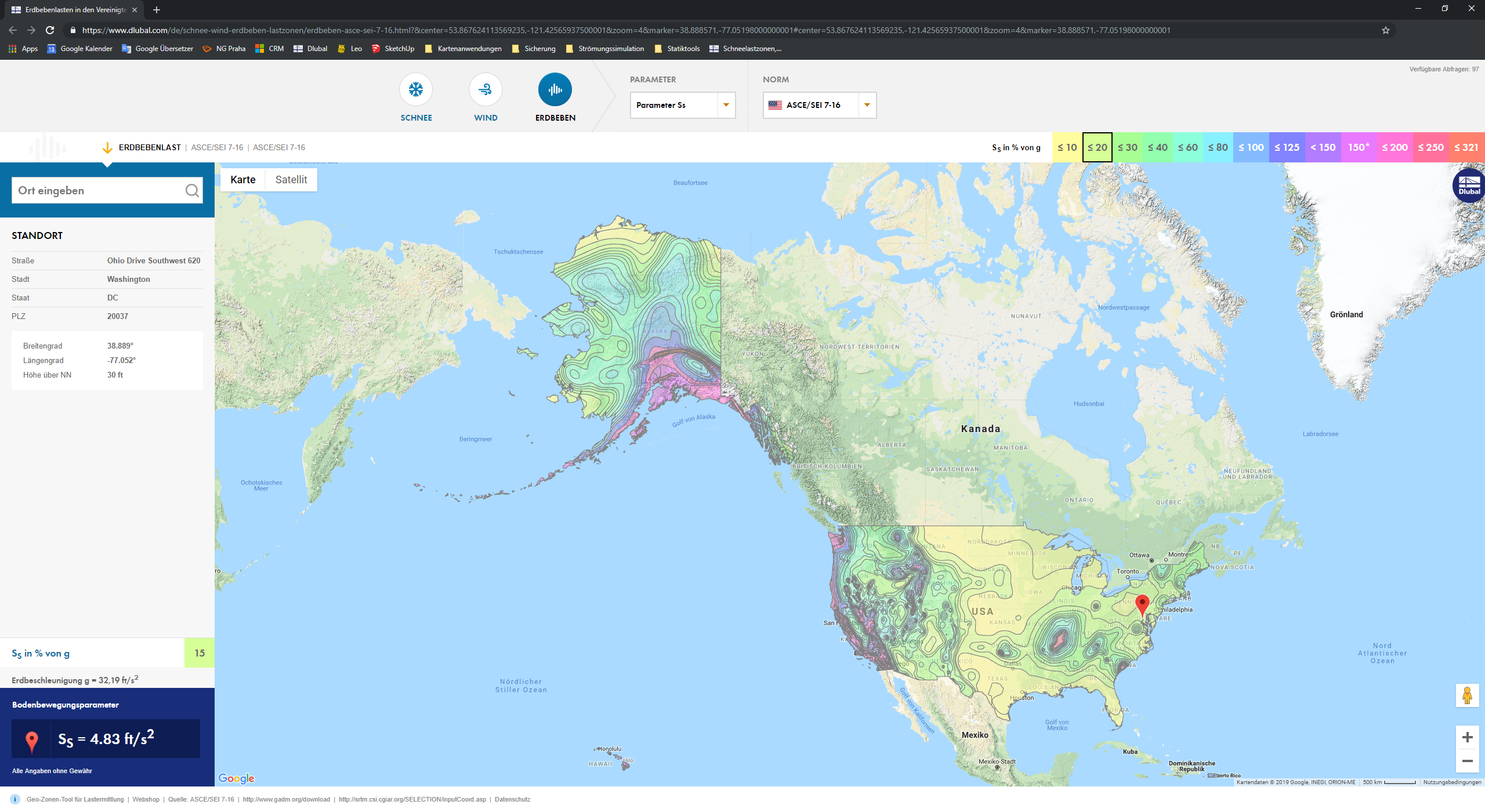
Task: Open the Statiktools bookmark folder
Action: pyautogui.click(x=677, y=49)
